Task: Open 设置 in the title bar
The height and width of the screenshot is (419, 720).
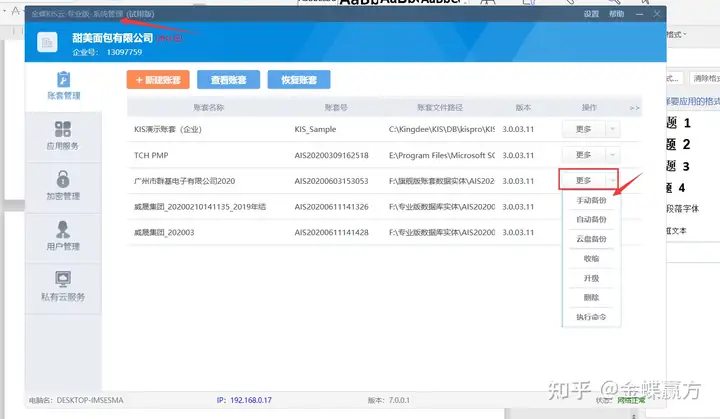Action: 591,14
